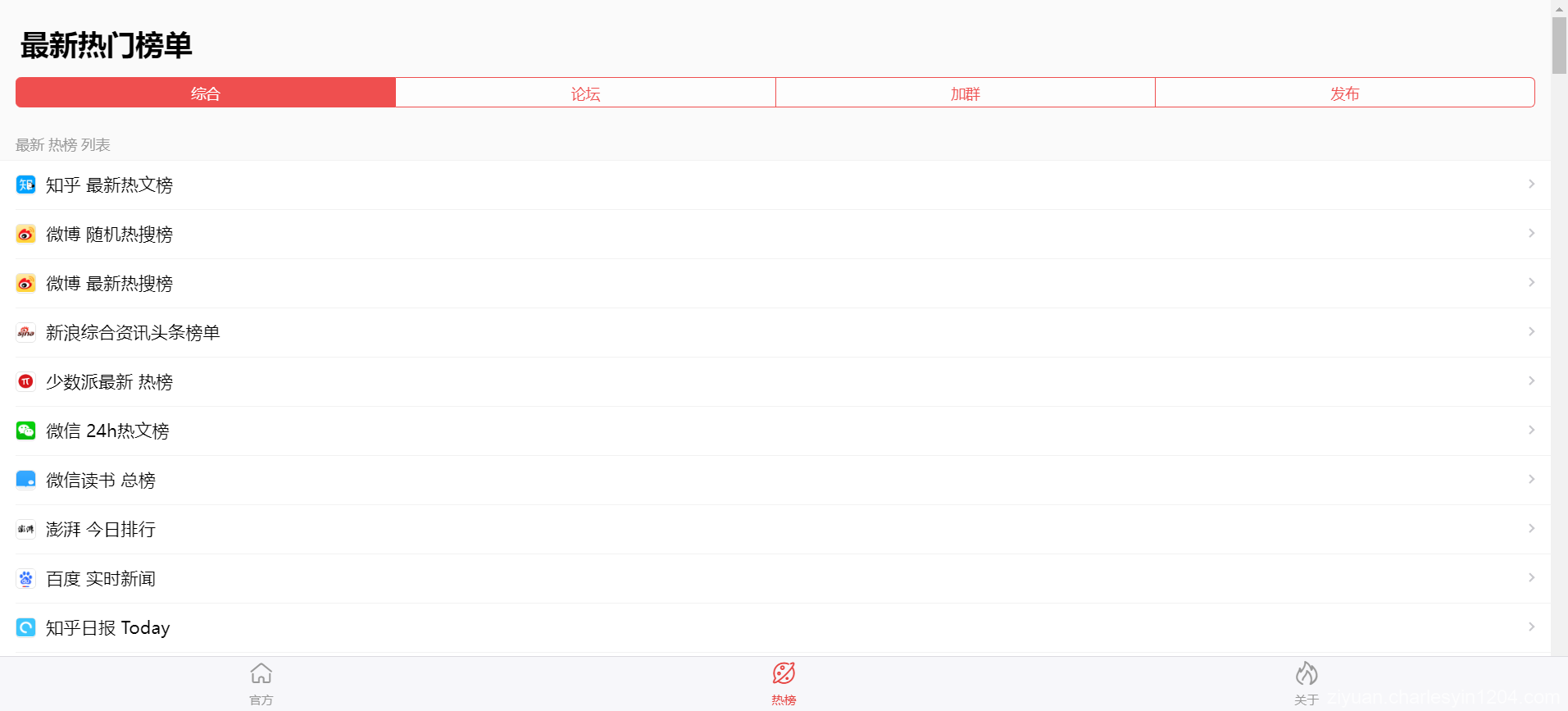1568x711 pixels.
Task: Open the 关于 flame tab
Action: [x=1307, y=684]
